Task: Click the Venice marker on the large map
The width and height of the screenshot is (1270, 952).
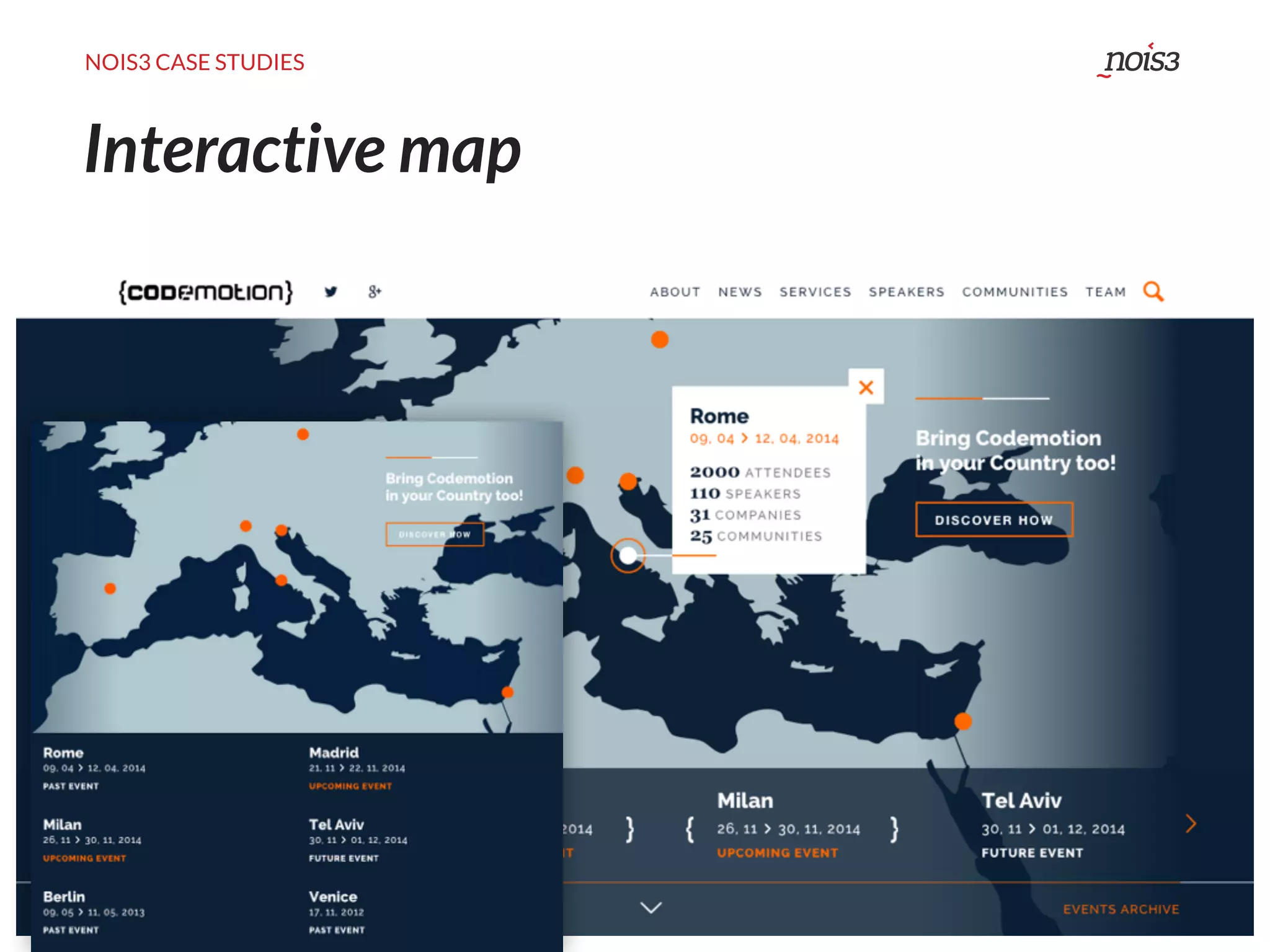Action: 628,482
